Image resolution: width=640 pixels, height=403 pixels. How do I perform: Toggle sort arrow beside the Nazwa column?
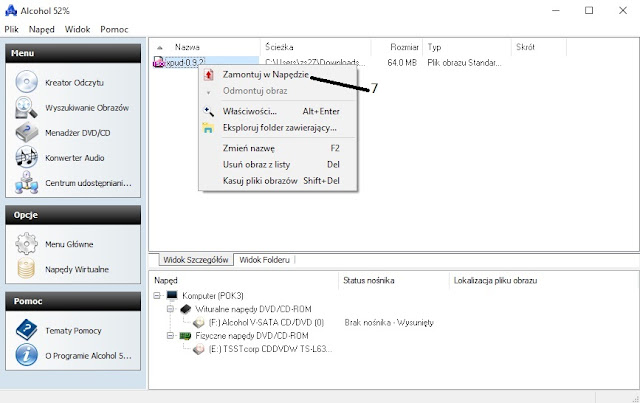(x=160, y=48)
